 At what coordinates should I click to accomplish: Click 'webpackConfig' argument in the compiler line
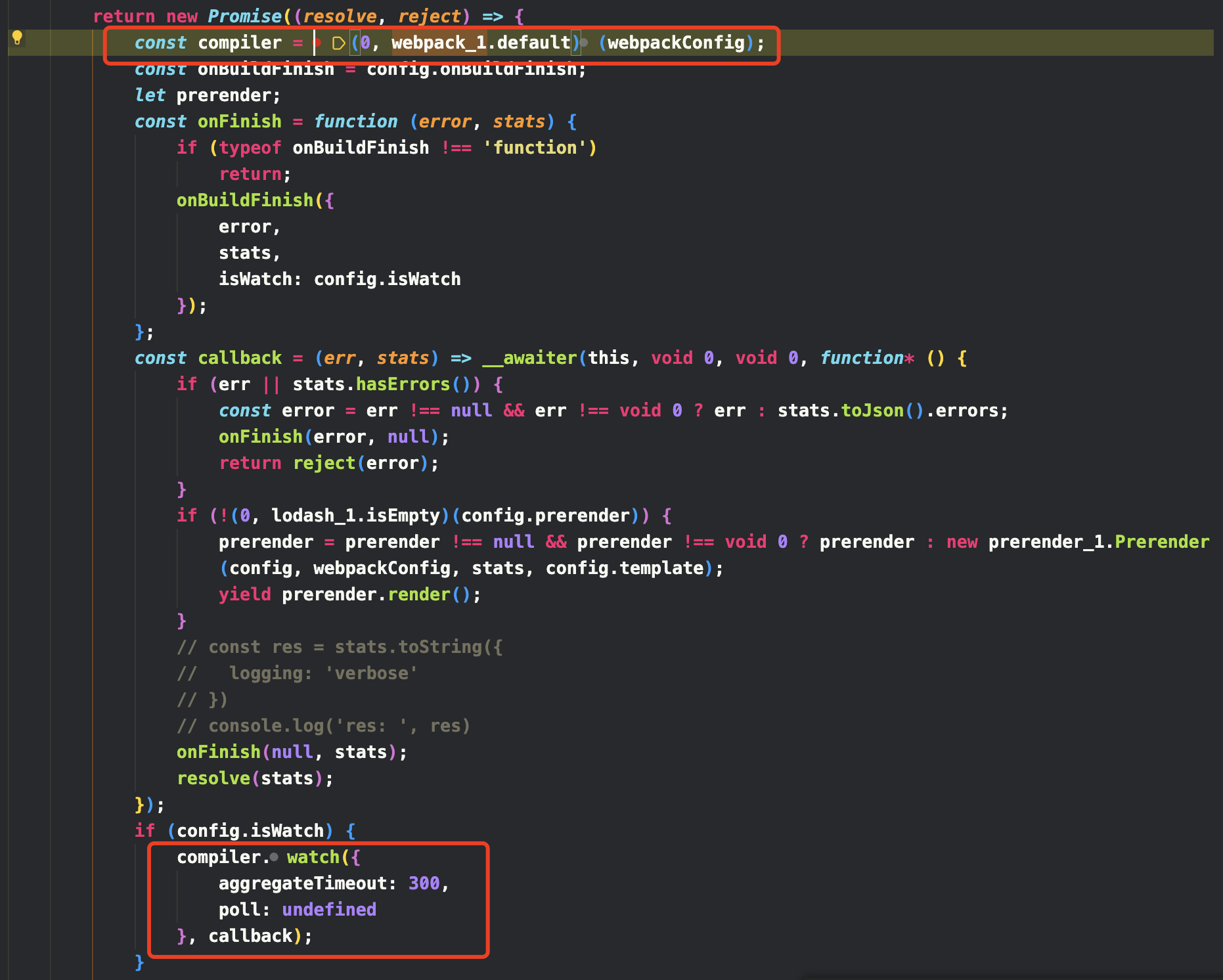tap(677, 43)
